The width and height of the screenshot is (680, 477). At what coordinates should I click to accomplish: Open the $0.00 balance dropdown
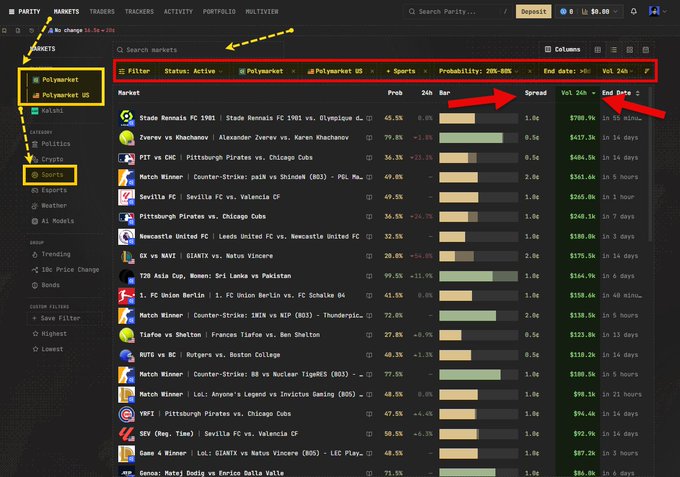tap(599, 12)
